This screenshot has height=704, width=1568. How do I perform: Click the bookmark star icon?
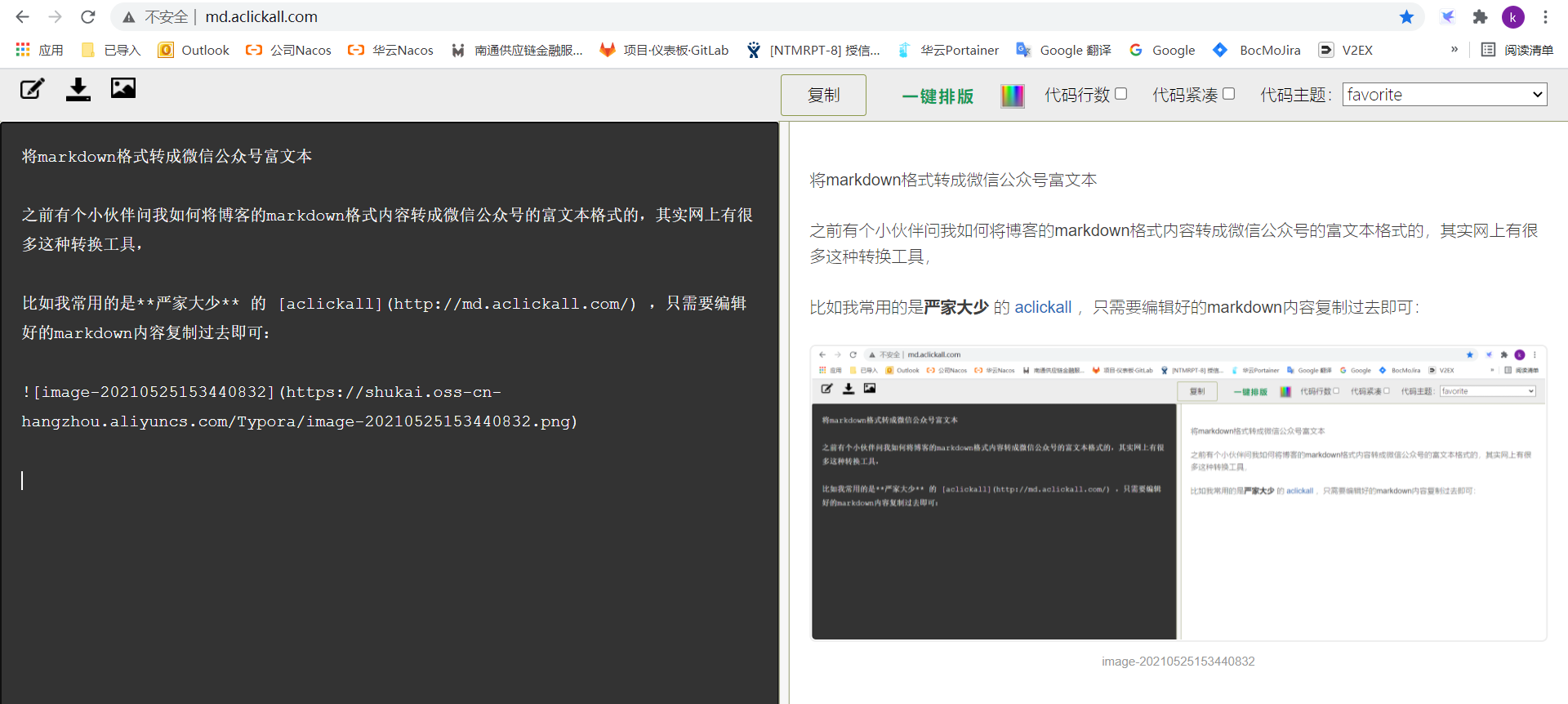click(1406, 16)
